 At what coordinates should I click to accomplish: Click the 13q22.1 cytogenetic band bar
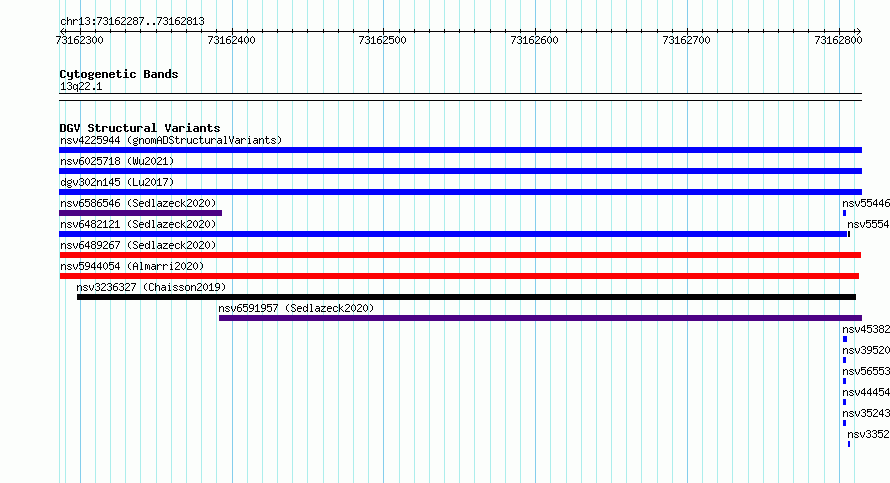click(460, 97)
